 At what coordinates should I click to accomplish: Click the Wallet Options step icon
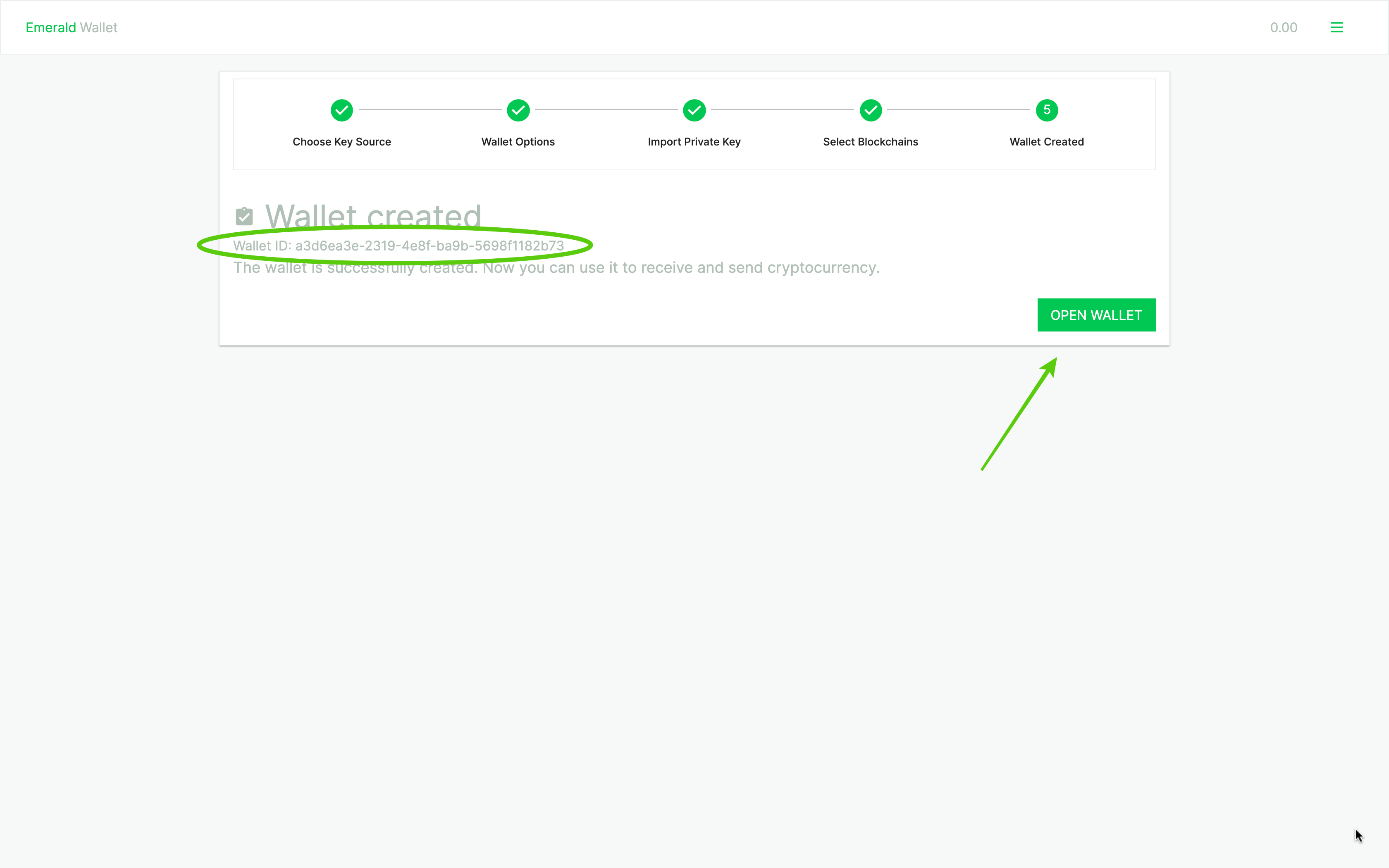pyautogui.click(x=518, y=110)
